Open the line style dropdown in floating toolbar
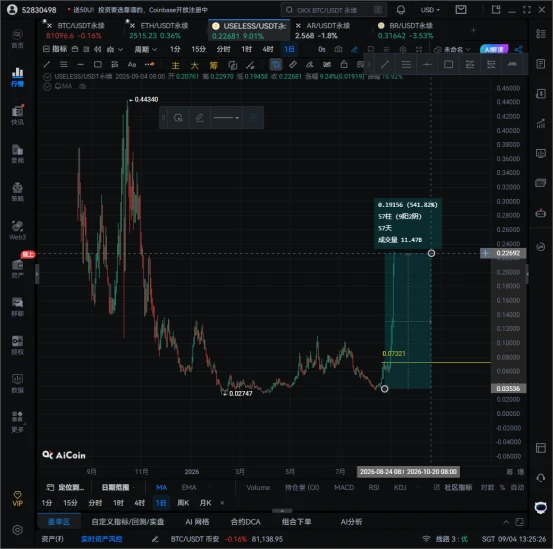 226,118
